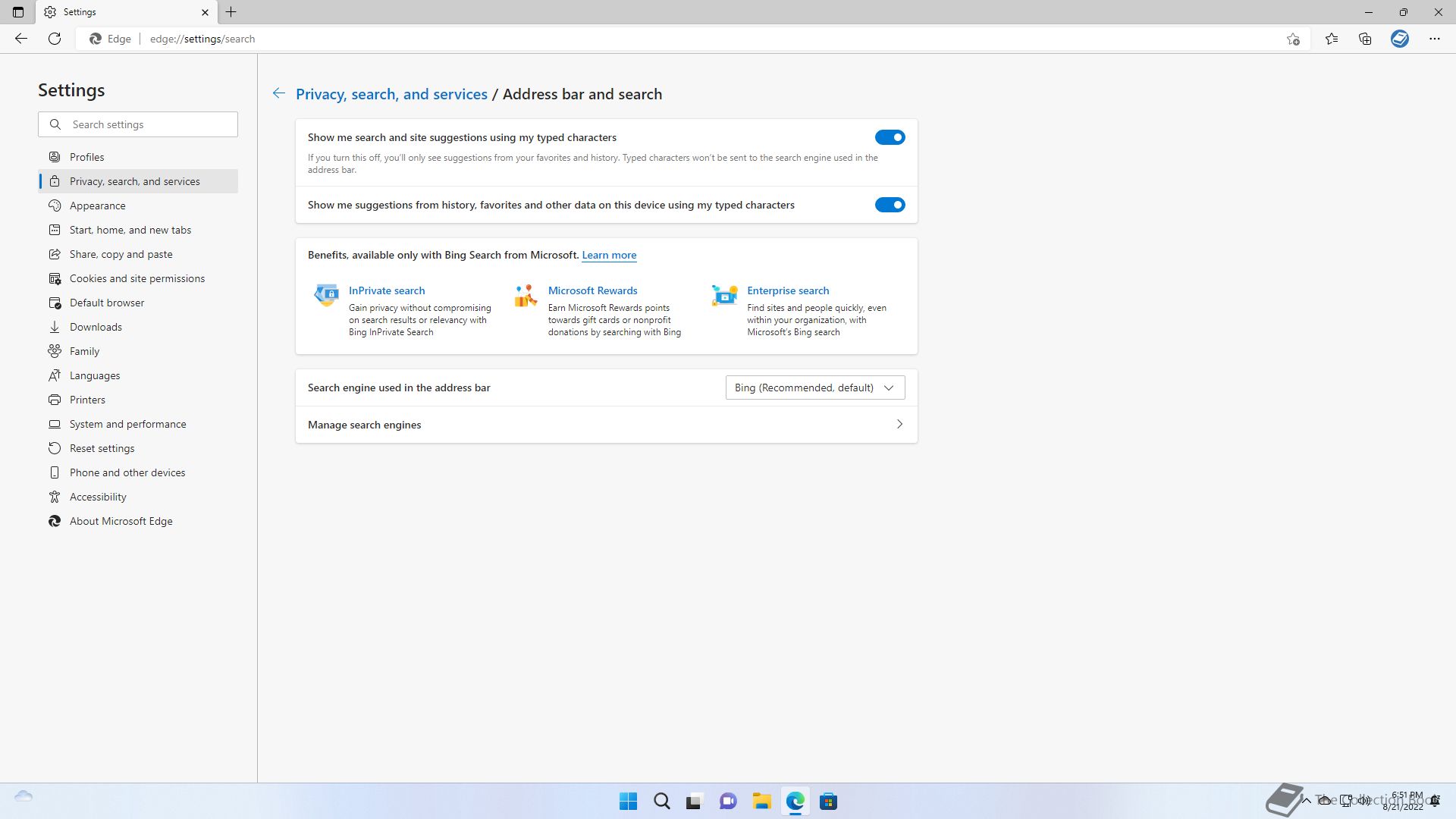Screen dimensions: 1456x819
Task: Open Appearance settings
Action: [x=138, y=206]
